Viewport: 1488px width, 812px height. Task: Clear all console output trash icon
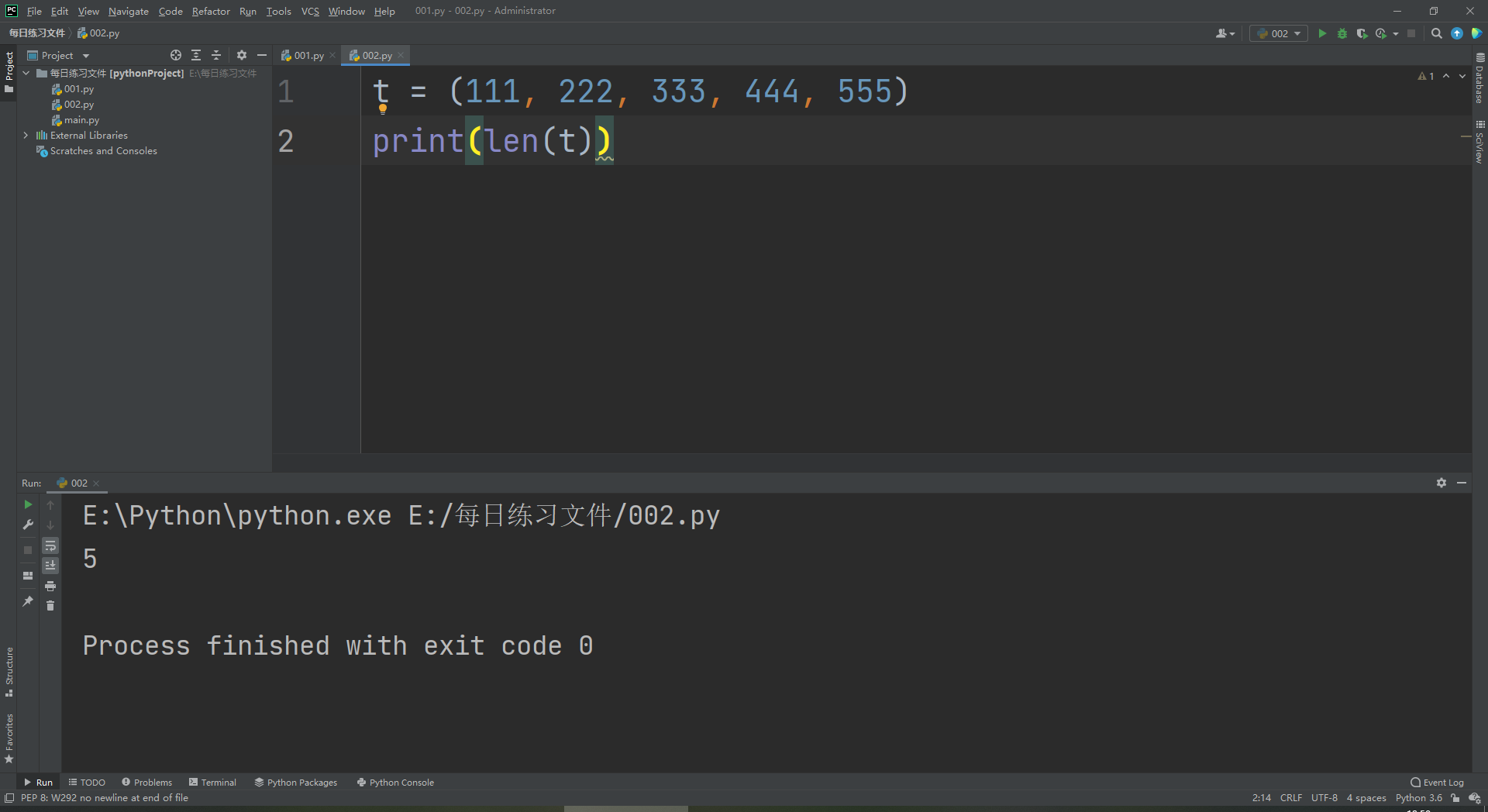click(x=50, y=606)
